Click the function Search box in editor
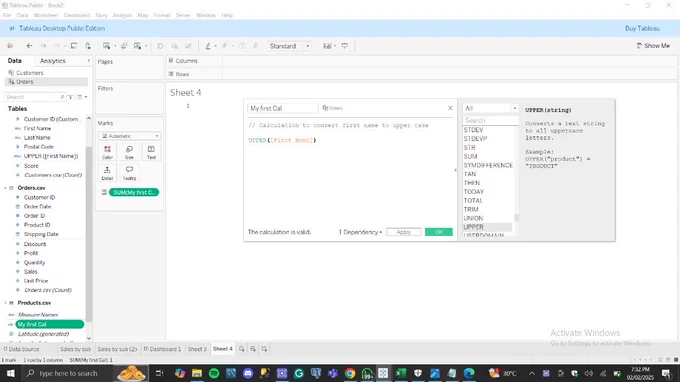The height and width of the screenshot is (382, 680). click(490, 120)
